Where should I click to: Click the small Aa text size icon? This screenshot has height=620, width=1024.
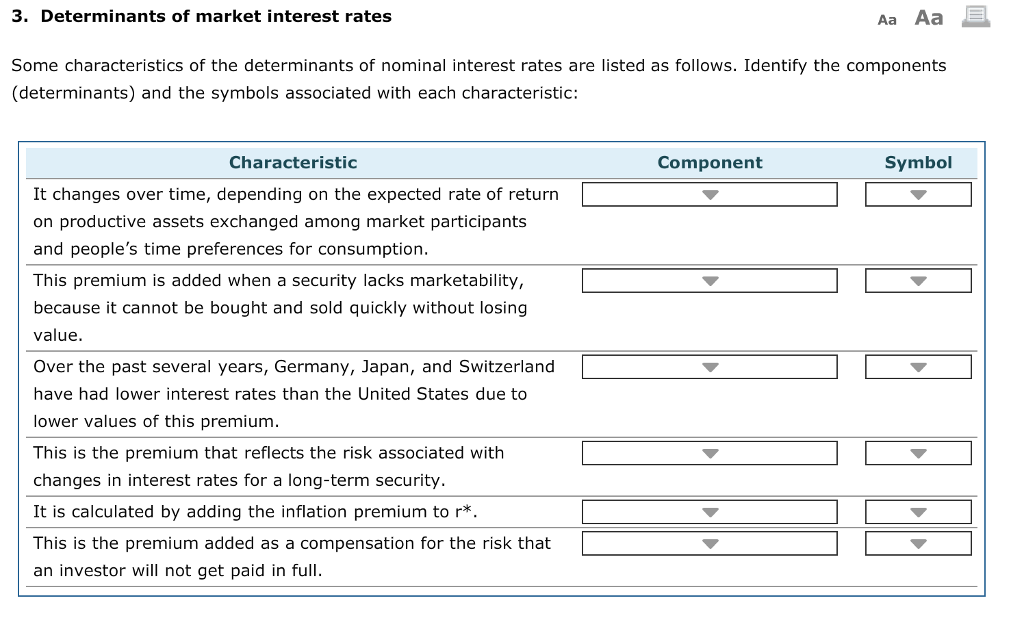point(885,18)
